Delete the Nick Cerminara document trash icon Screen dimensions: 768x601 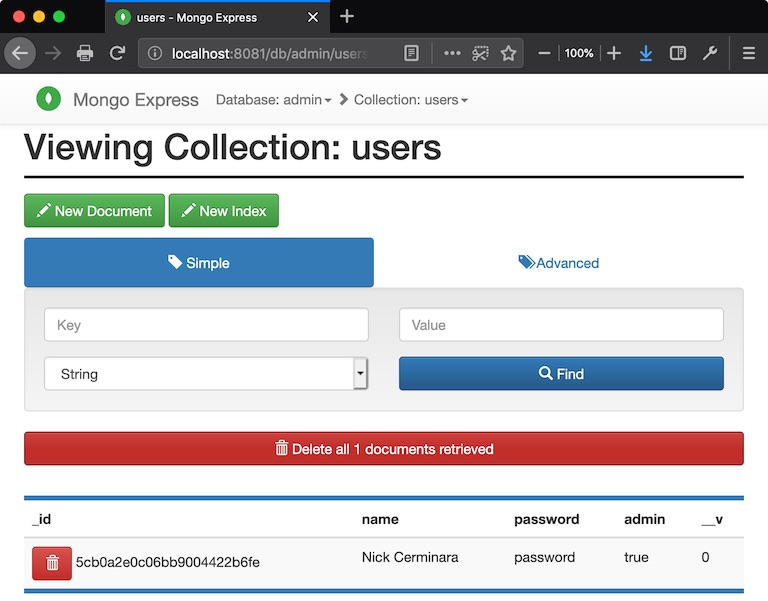pos(52,563)
